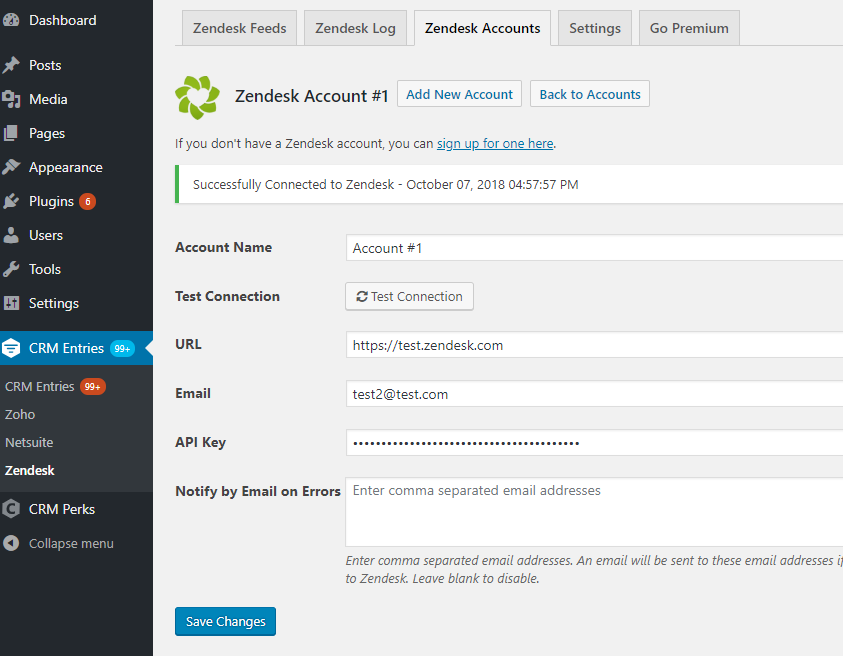
Task: Click the API Key label
Action: tap(201, 442)
